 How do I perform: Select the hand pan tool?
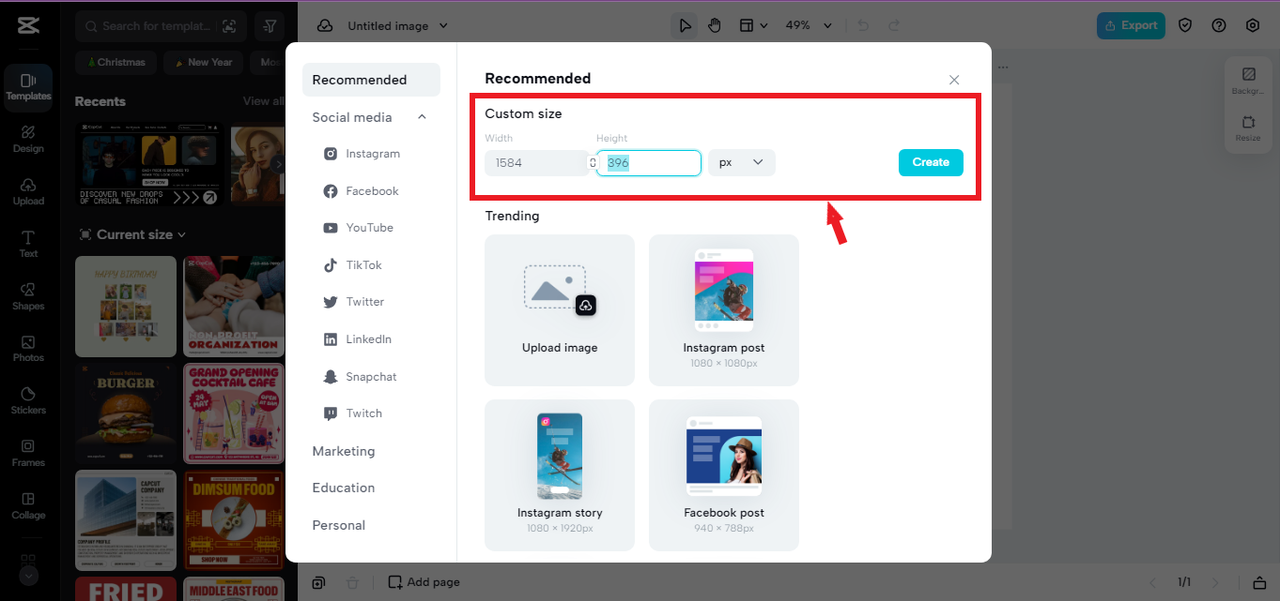pos(715,26)
